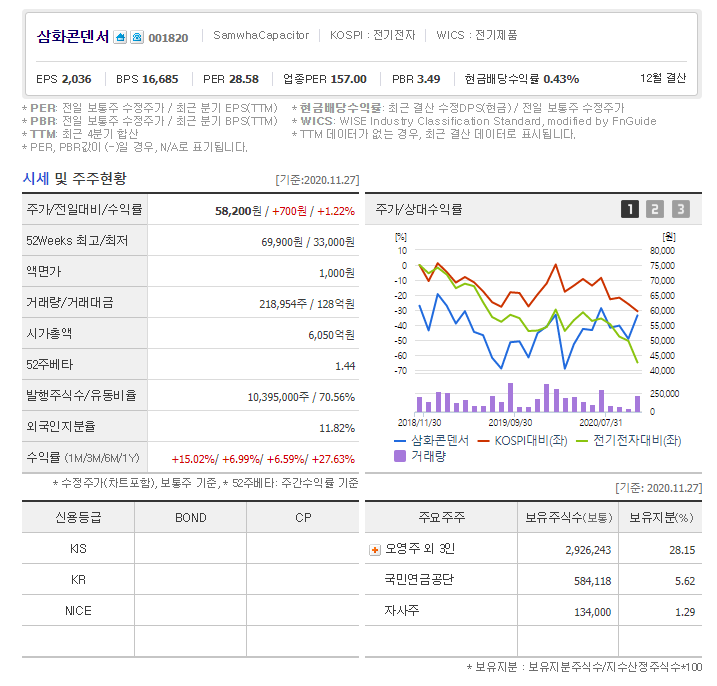The image size is (717, 686).
Task: Click the 주요주주 column header
Action: click(x=441, y=517)
